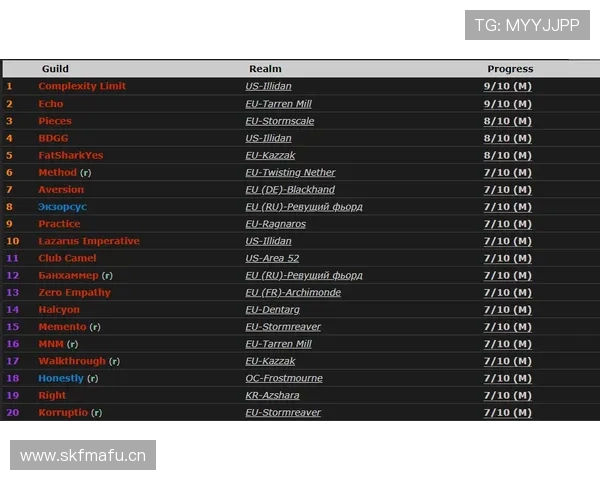Image resolution: width=600 pixels, height=480 pixels.
Task: Select the FatSharkYes guild name
Action: tap(71, 155)
